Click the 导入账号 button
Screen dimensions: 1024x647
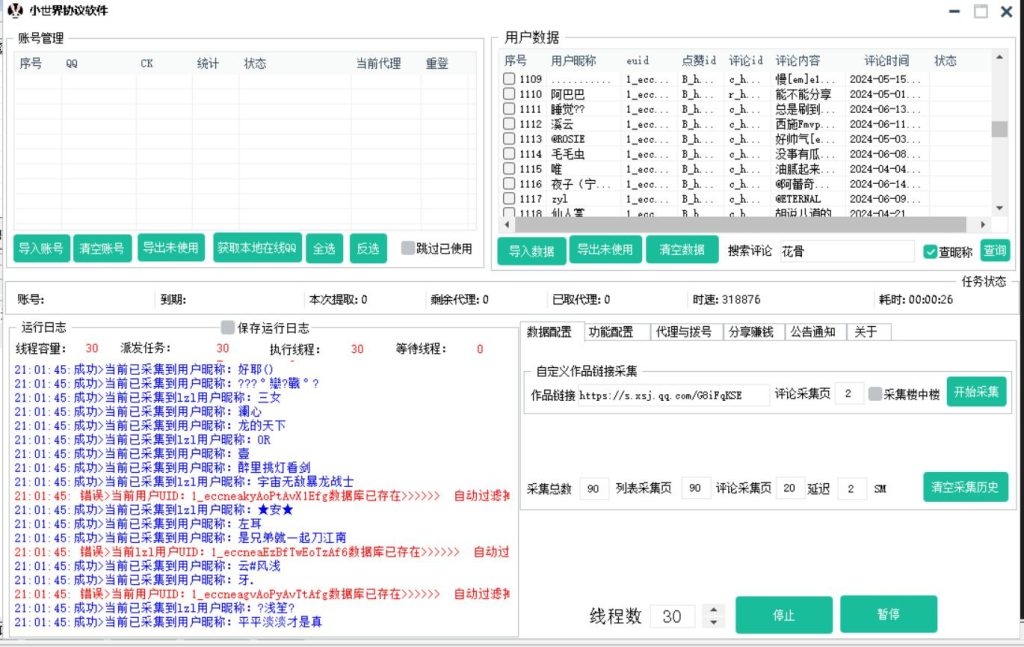click(40, 249)
